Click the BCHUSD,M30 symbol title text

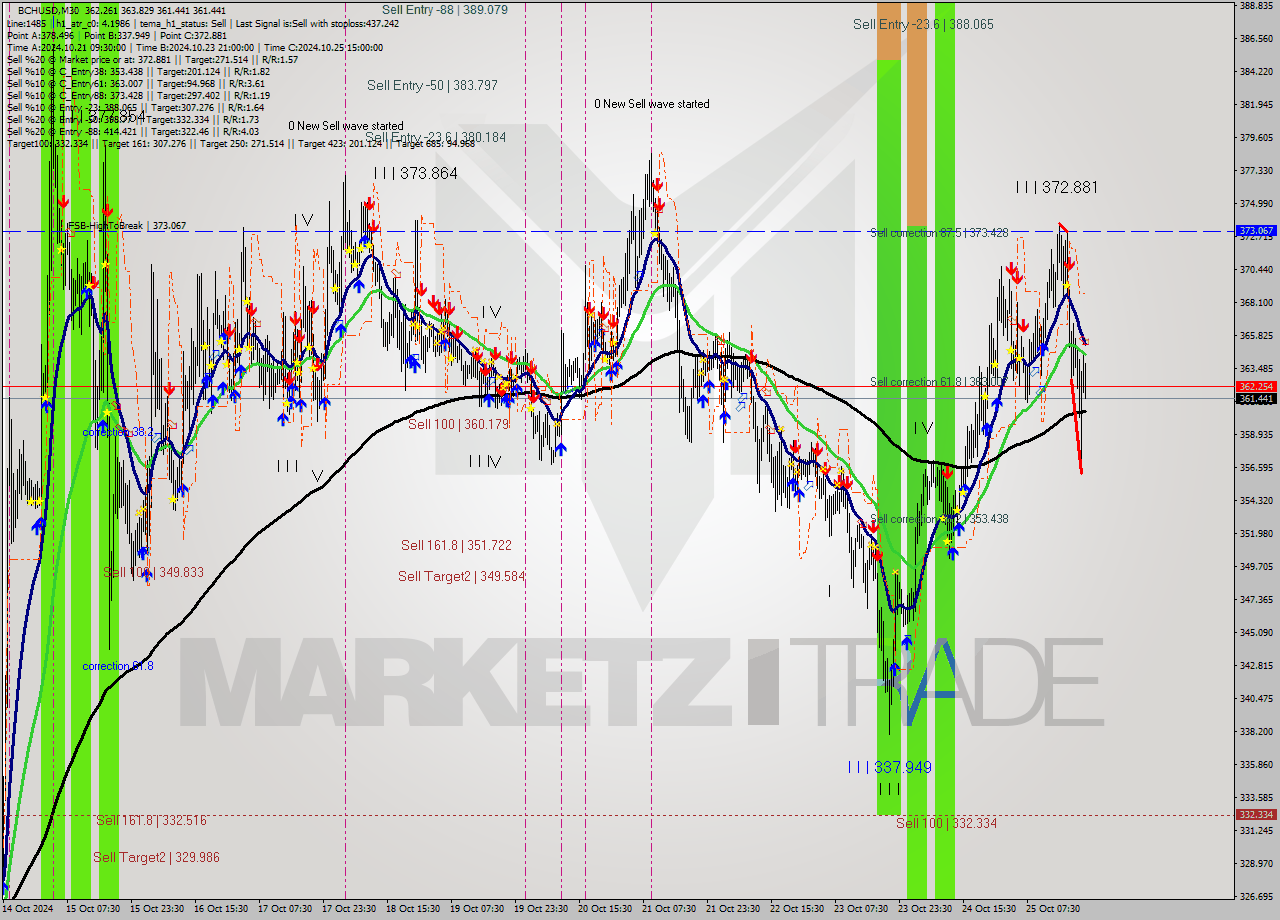coord(47,10)
